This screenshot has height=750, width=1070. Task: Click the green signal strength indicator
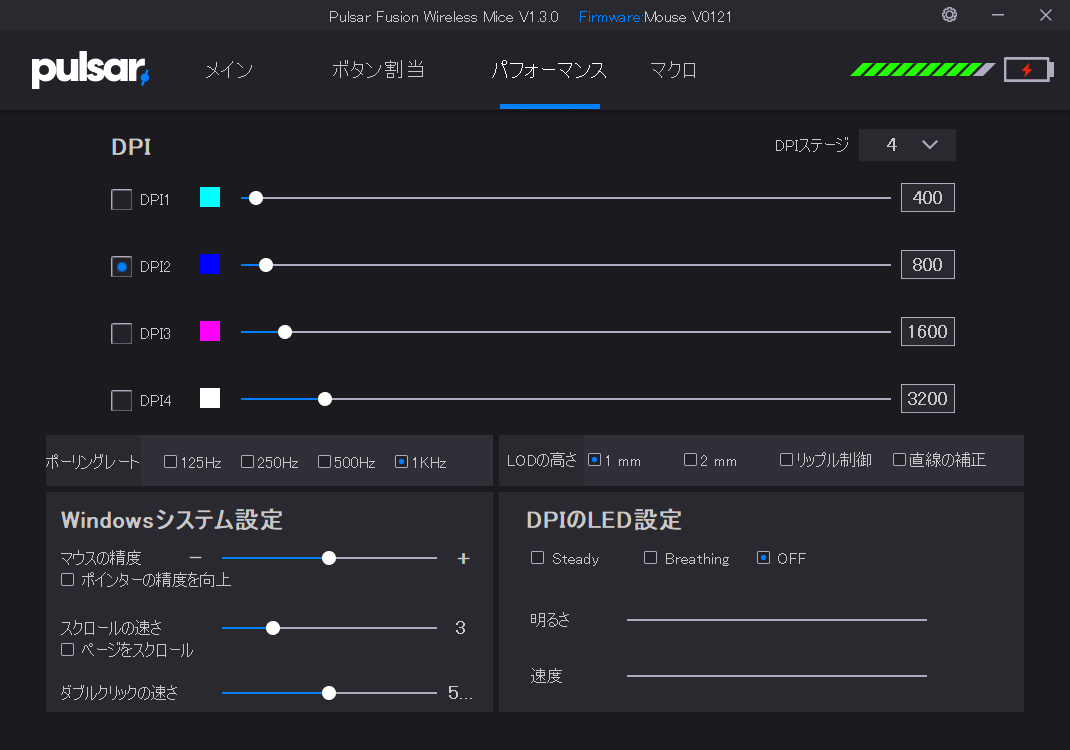(x=922, y=70)
